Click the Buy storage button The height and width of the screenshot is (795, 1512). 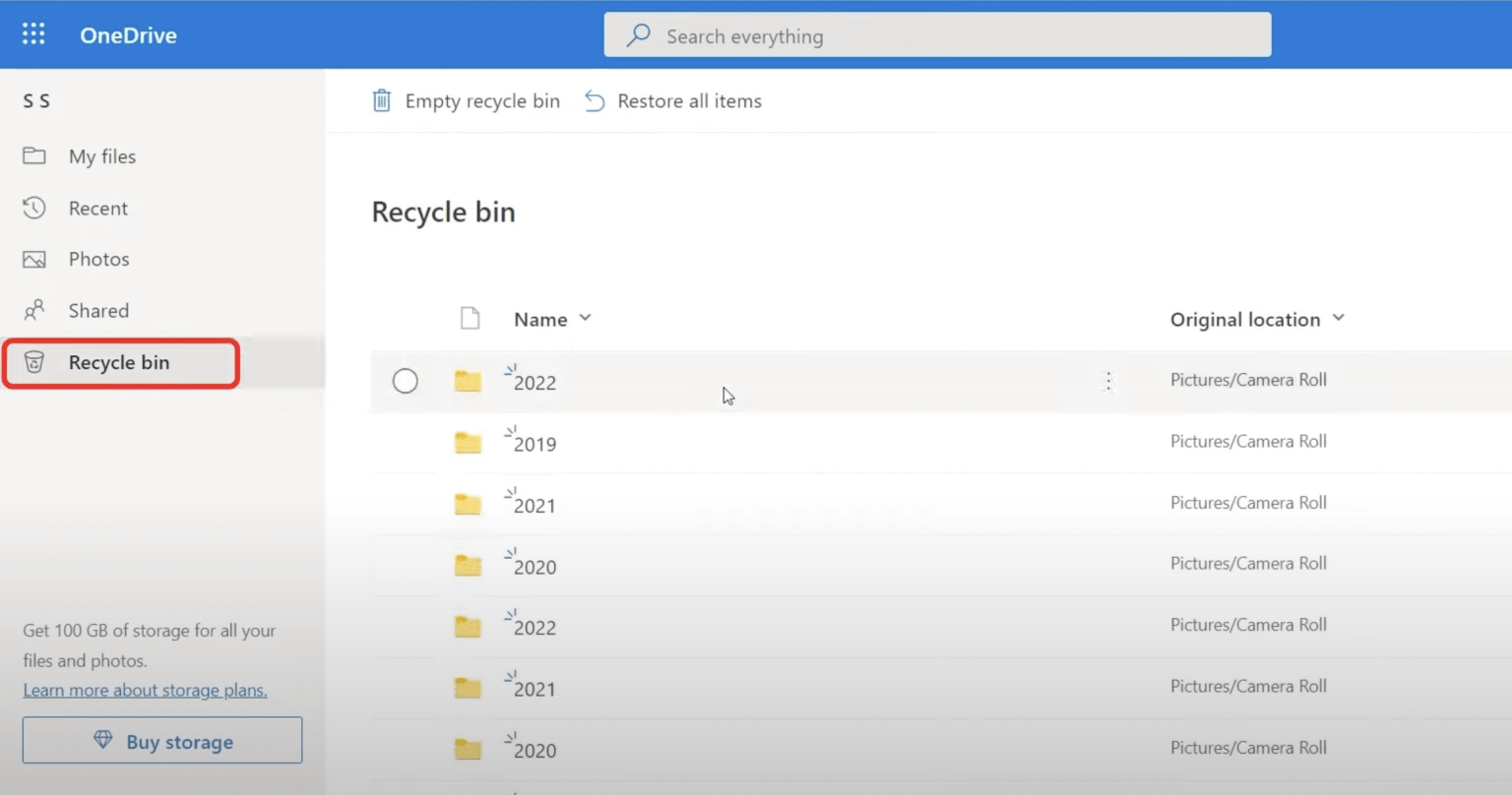pos(161,741)
